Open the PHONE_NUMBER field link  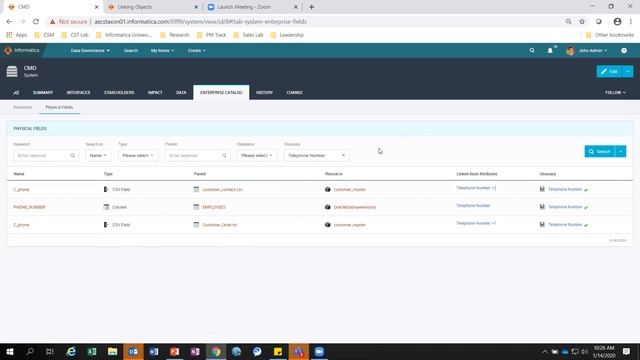click(29, 207)
